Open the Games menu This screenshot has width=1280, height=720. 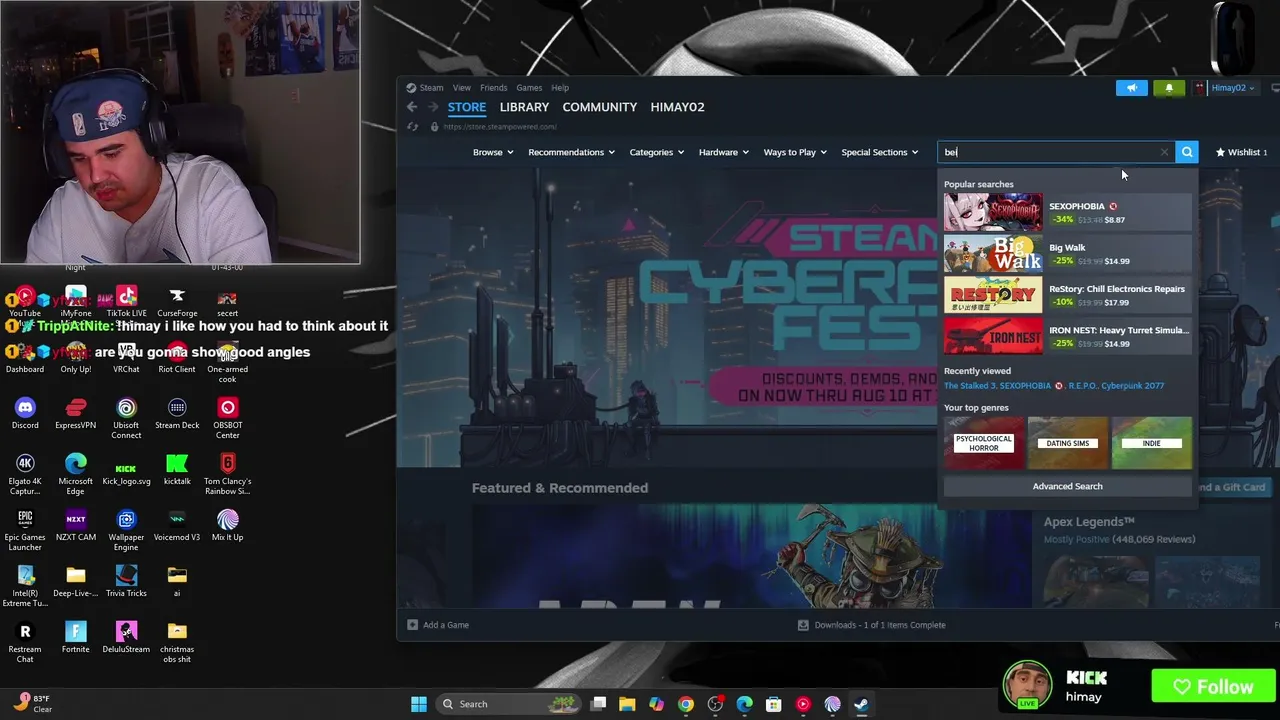coord(529,88)
